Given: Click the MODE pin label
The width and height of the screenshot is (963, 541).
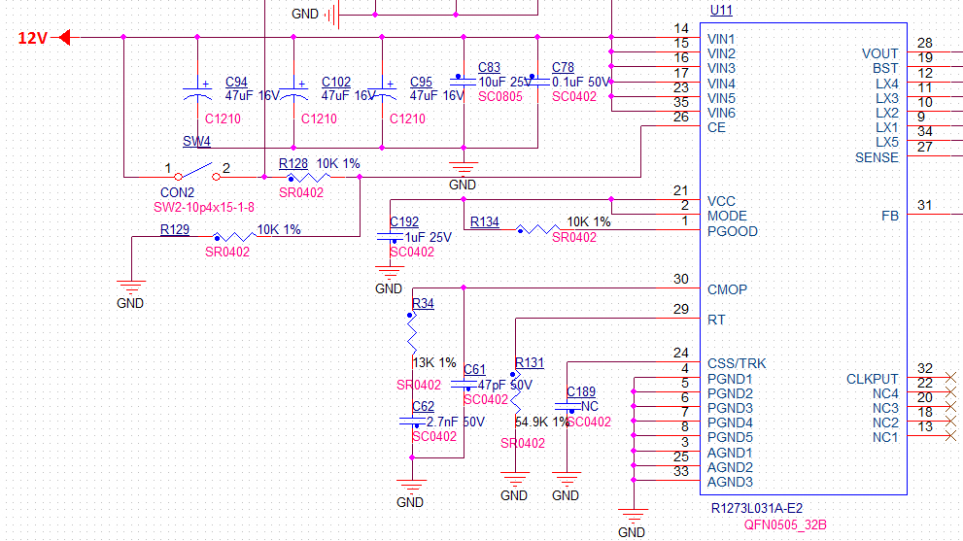Looking at the screenshot, I should point(727,216).
